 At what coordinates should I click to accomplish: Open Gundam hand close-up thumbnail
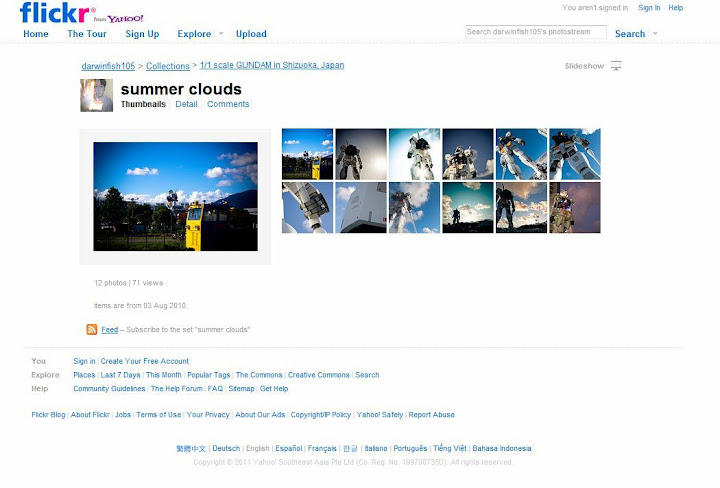click(308, 208)
